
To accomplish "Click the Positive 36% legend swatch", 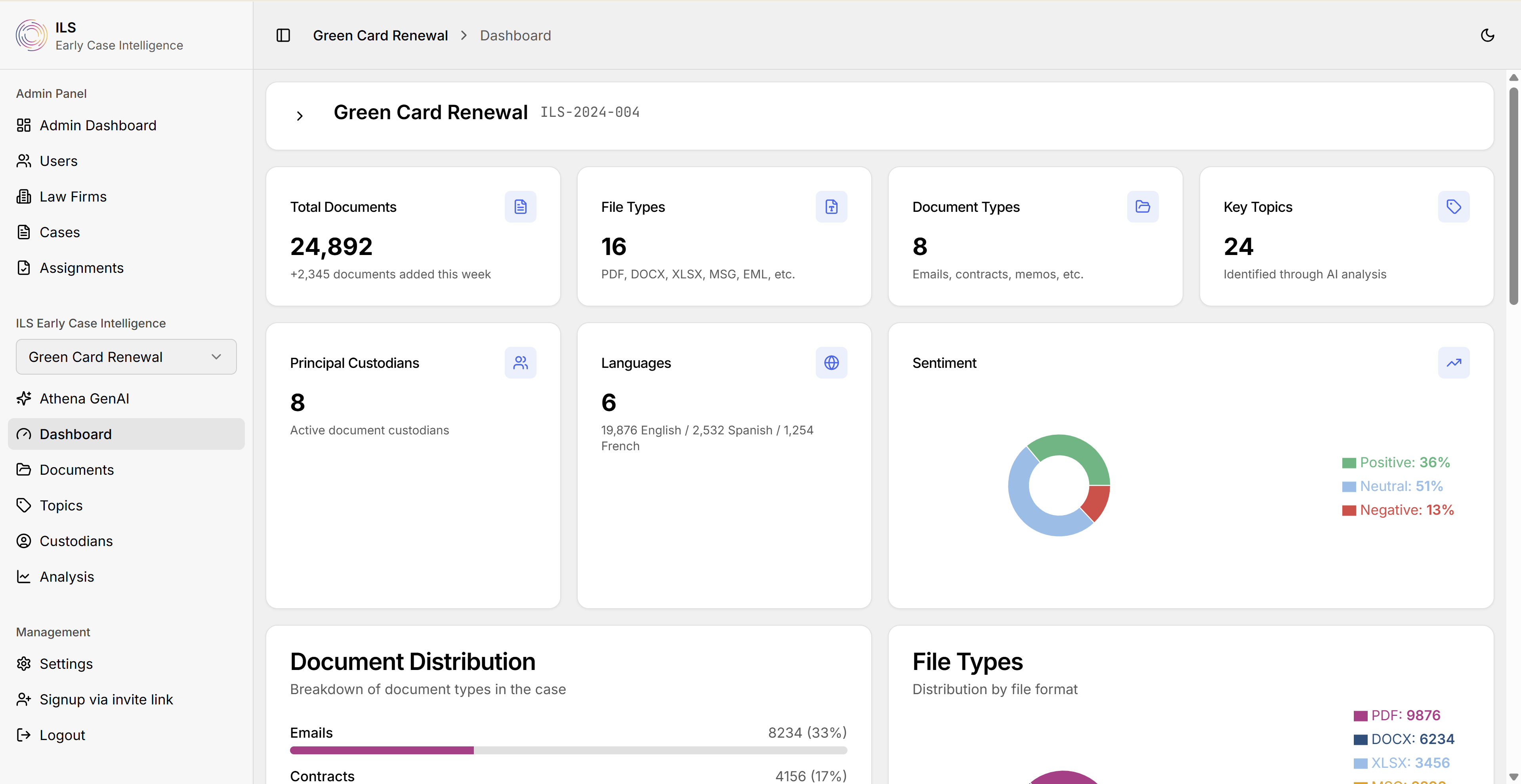I will coord(1349,463).
